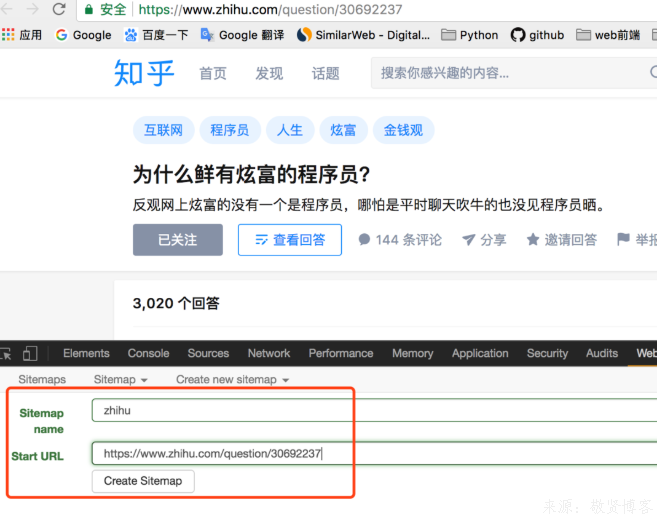657x516 pixels.
Task: Switch to the Elements tab
Action: coord(86,353)
